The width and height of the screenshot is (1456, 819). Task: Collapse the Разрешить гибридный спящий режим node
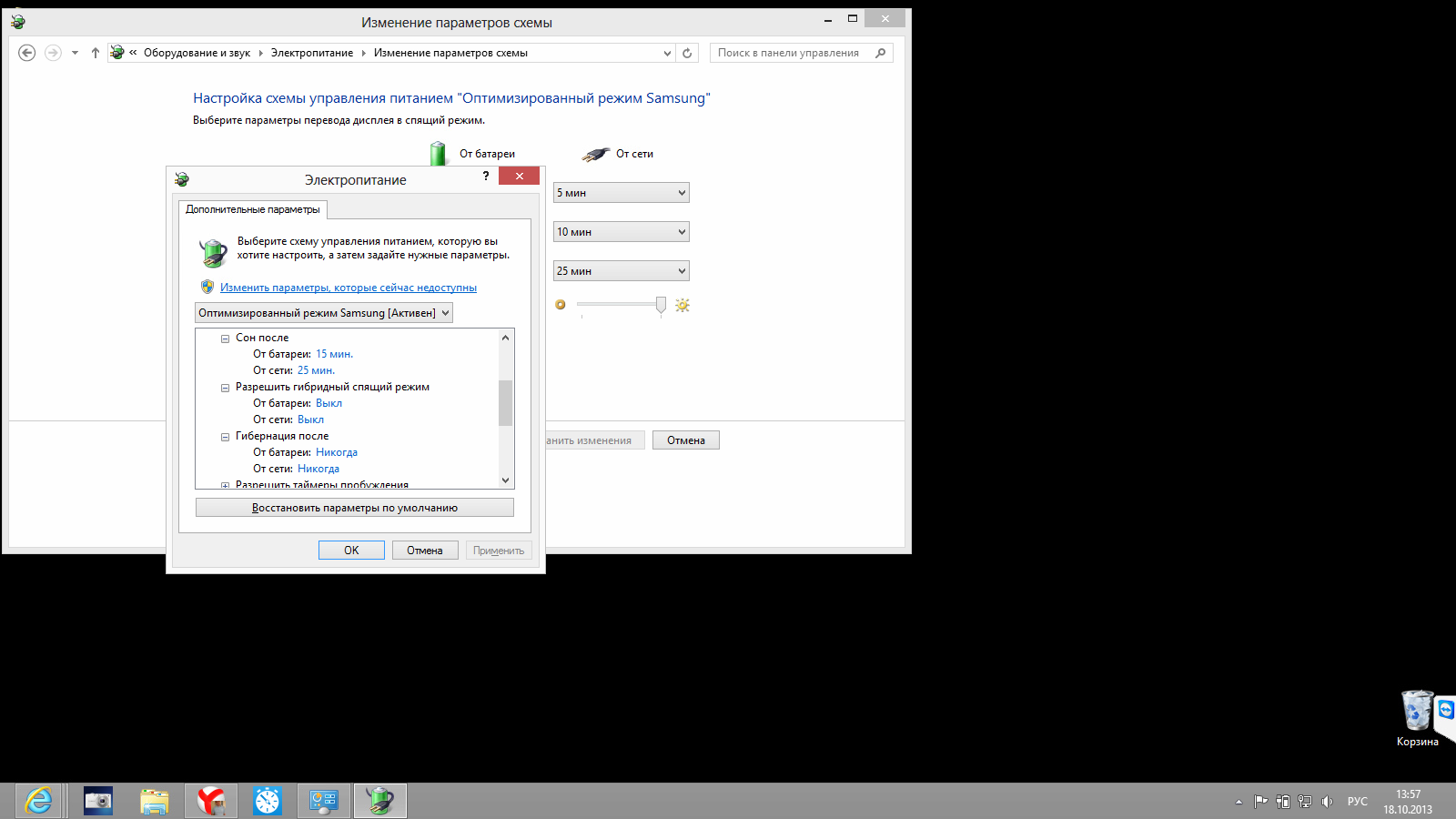(225, 388)
